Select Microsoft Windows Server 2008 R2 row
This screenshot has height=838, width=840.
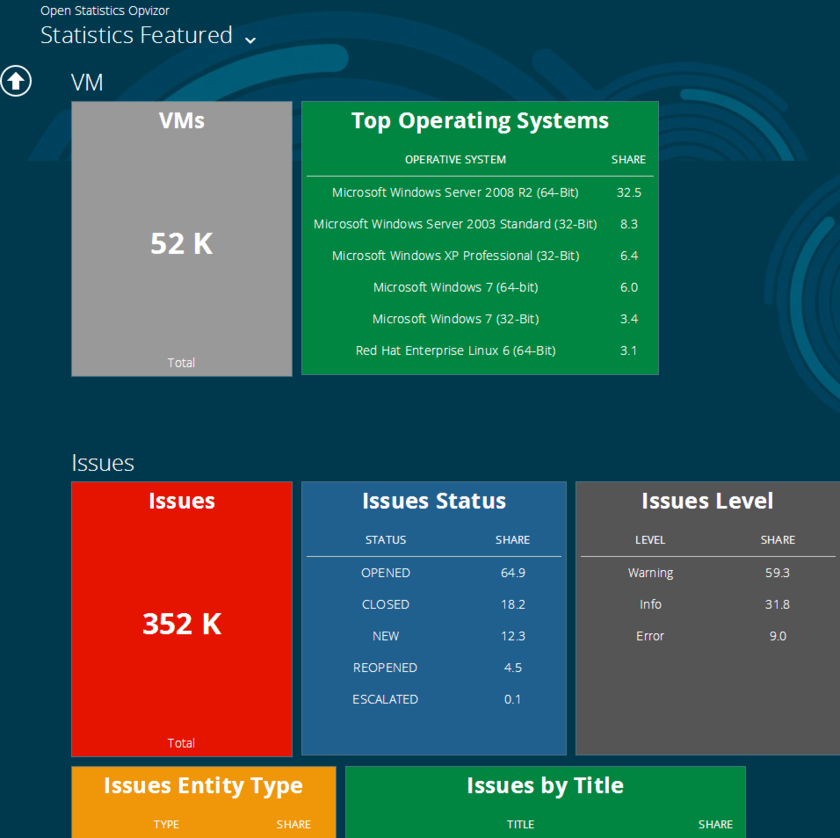tap(455, 192)
